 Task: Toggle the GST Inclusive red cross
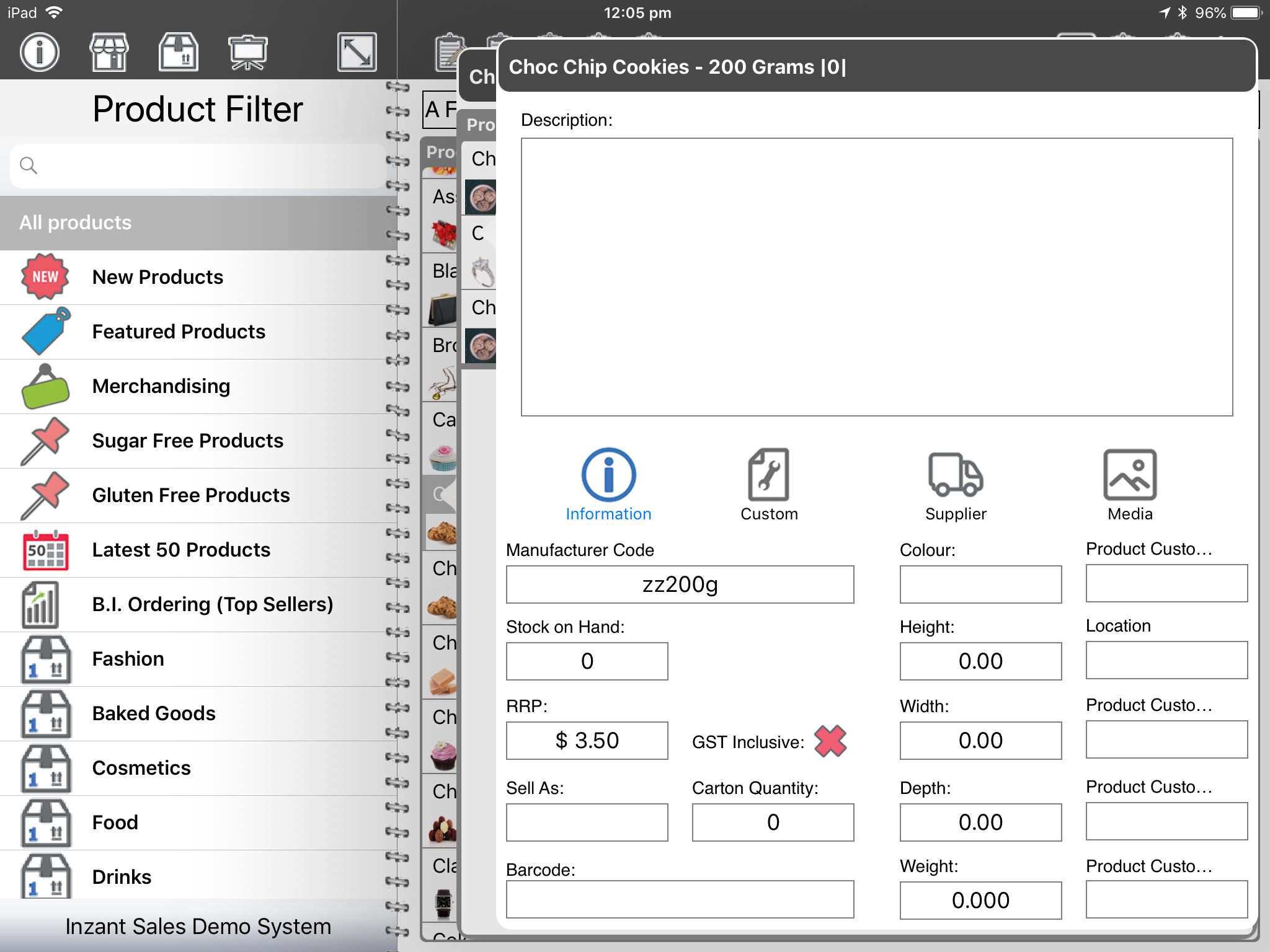830,741
